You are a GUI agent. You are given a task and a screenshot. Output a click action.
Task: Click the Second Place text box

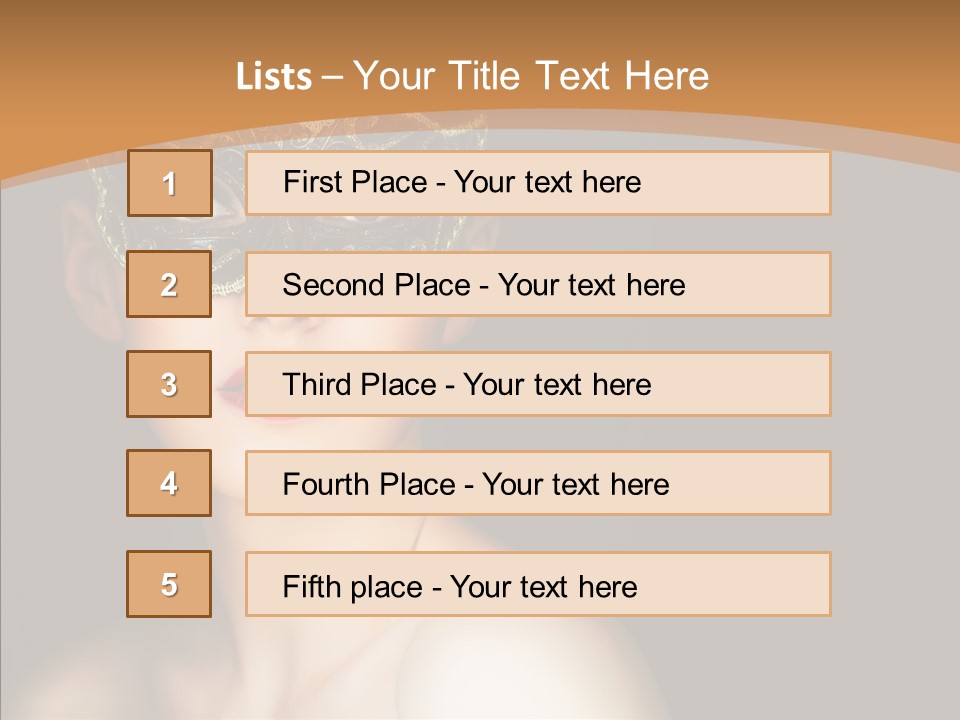pos(538,284)
